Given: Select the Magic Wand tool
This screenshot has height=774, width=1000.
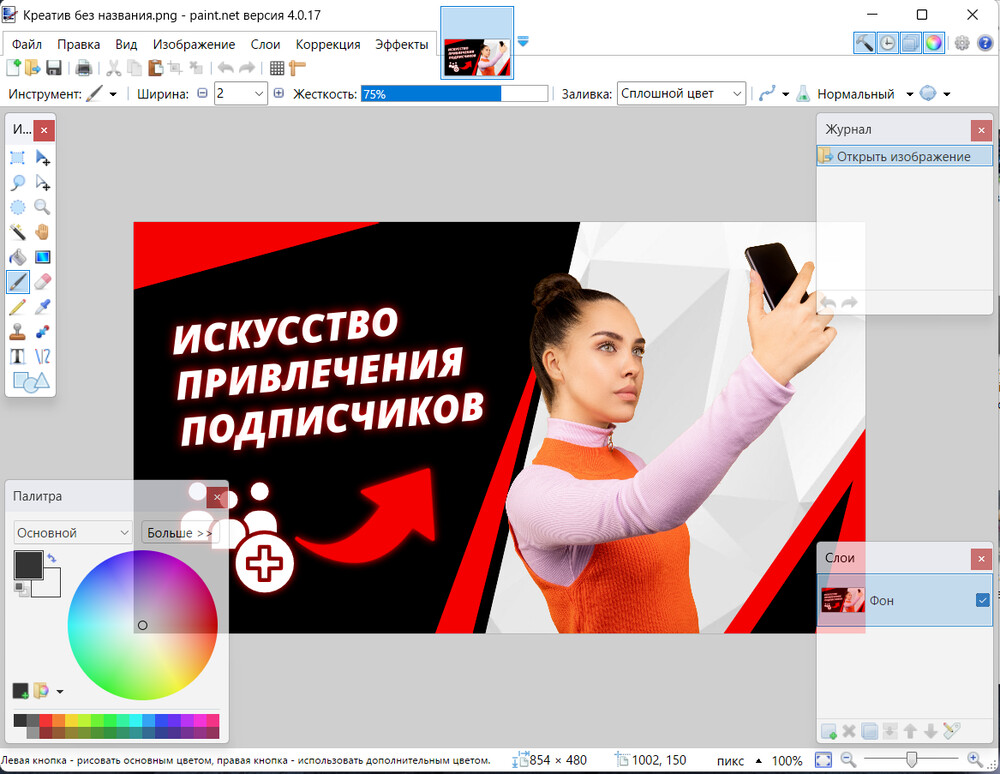Looking at the screenshot, I should click(x=17, y=231).
